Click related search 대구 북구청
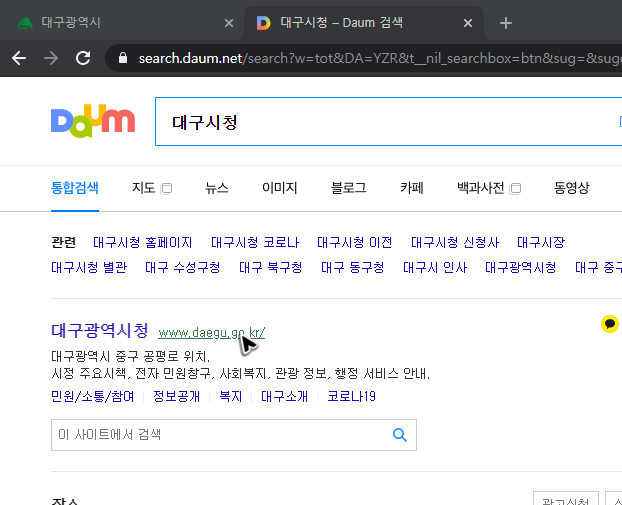 [271, 267]
